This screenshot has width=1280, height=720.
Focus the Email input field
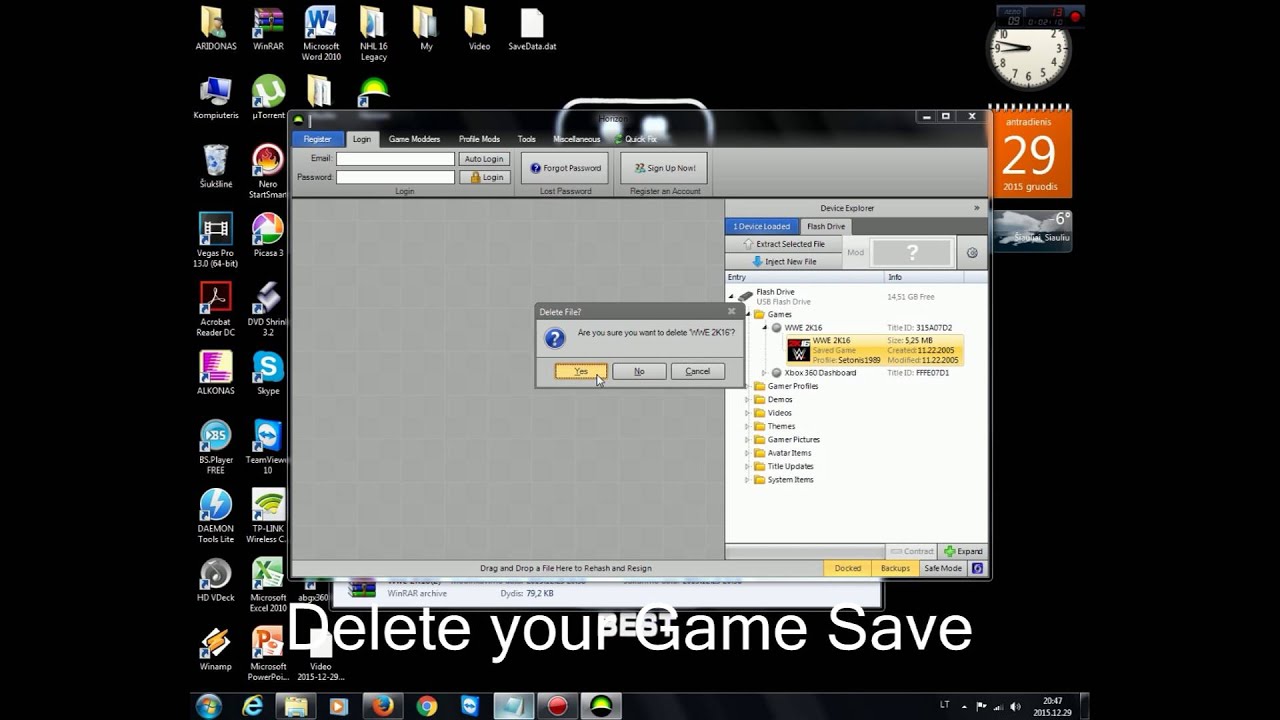395,159
